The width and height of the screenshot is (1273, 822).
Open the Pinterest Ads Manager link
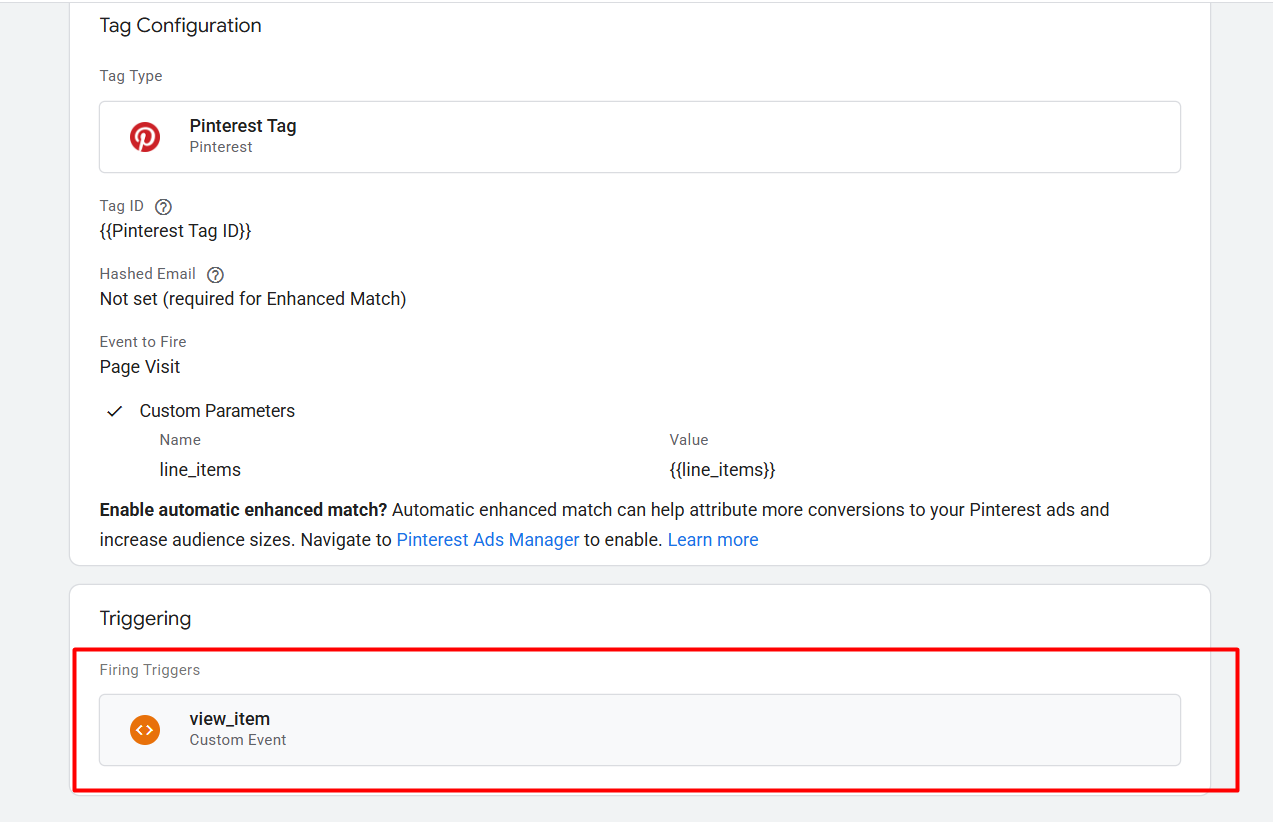pos(488,540)
